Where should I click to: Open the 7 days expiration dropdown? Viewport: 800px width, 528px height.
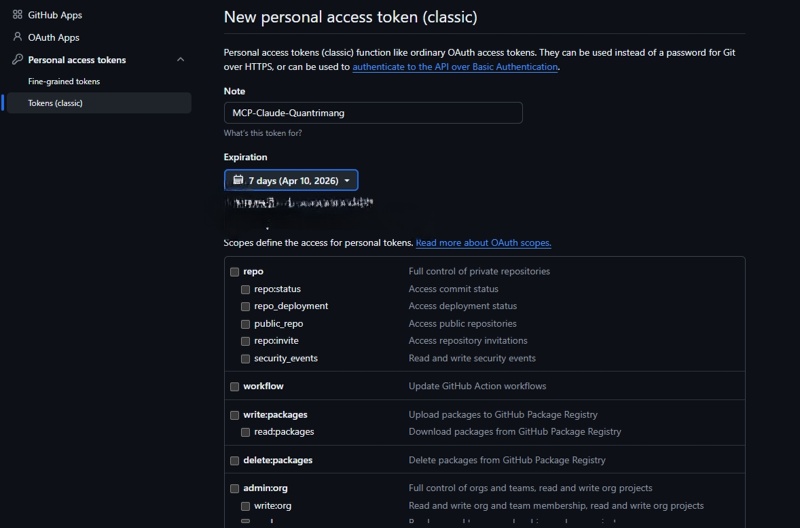coord(291,180)
